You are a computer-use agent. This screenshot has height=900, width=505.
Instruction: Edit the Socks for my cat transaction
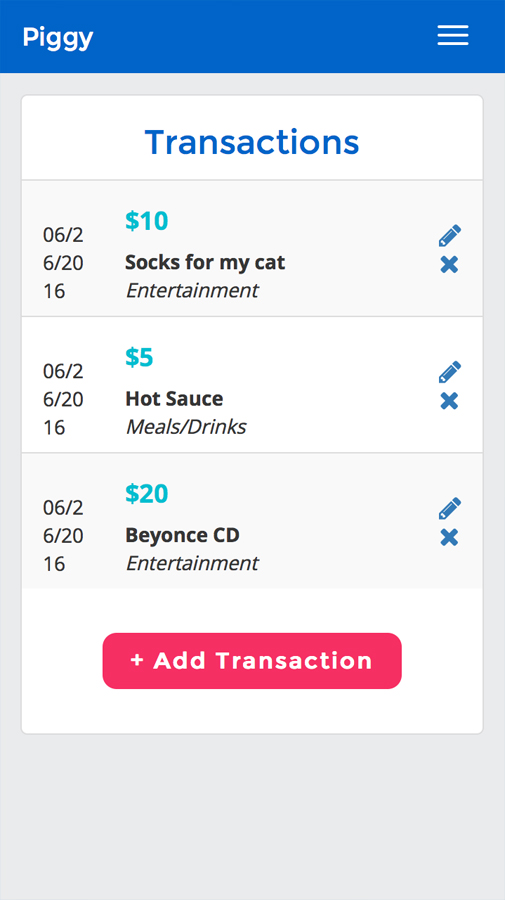point(450,236)
